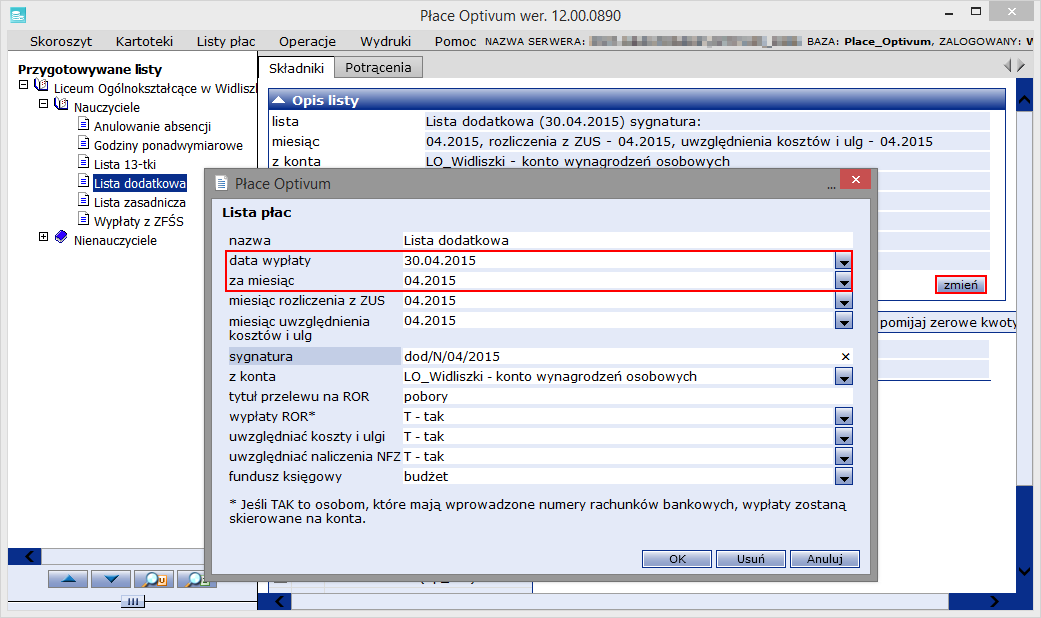The width and height of the screenshot is (1041, 618).
Task: Open the Wydruki menu
Action: point(386,41)
